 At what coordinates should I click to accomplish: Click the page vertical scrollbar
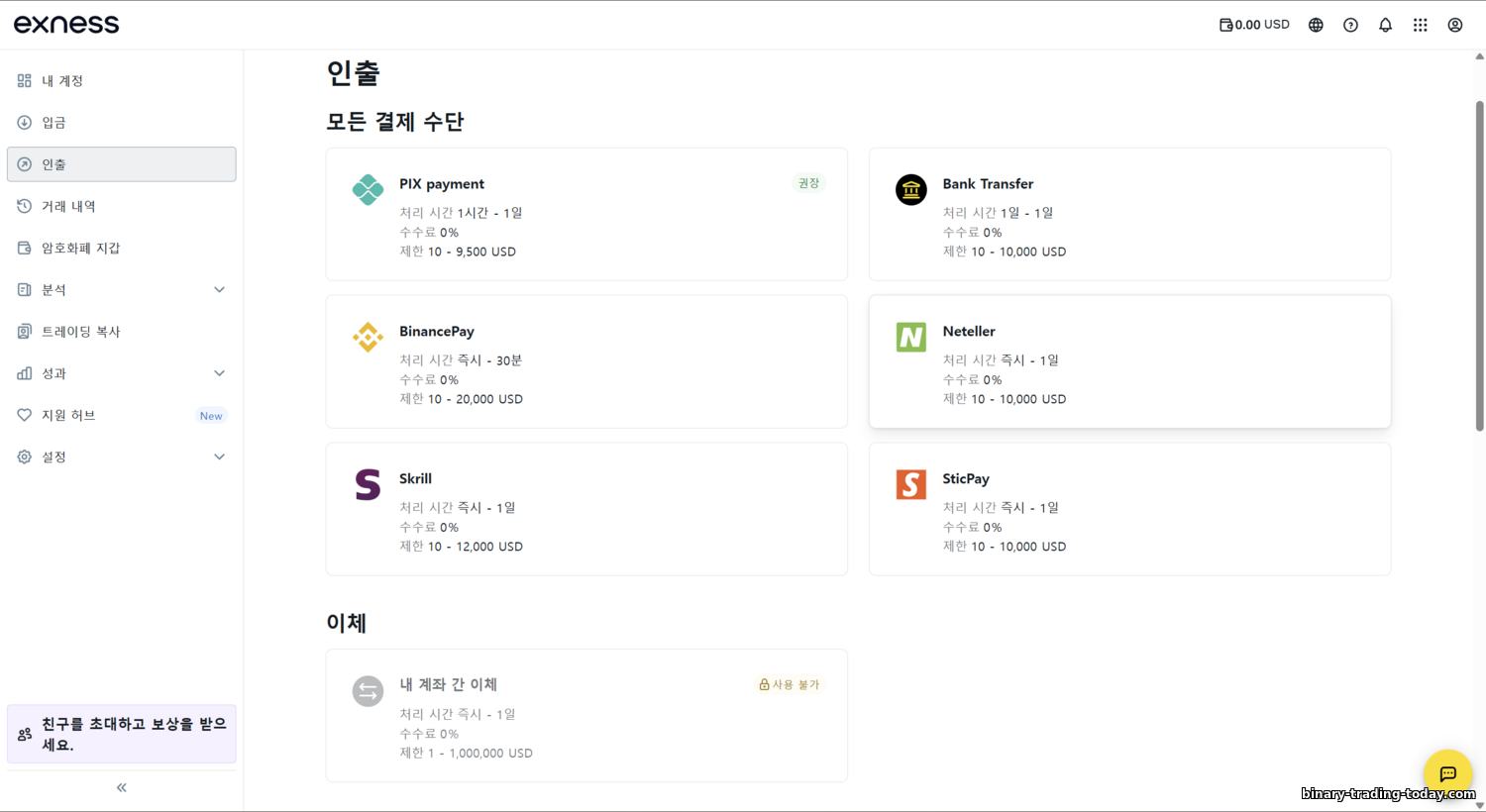pos(1479,265)
